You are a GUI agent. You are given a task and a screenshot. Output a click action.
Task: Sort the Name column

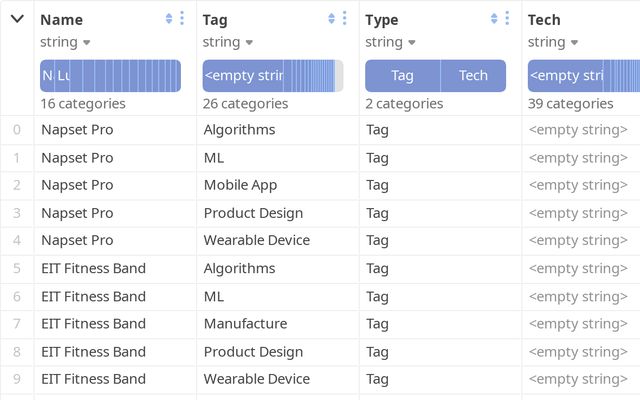pos(169,19)
